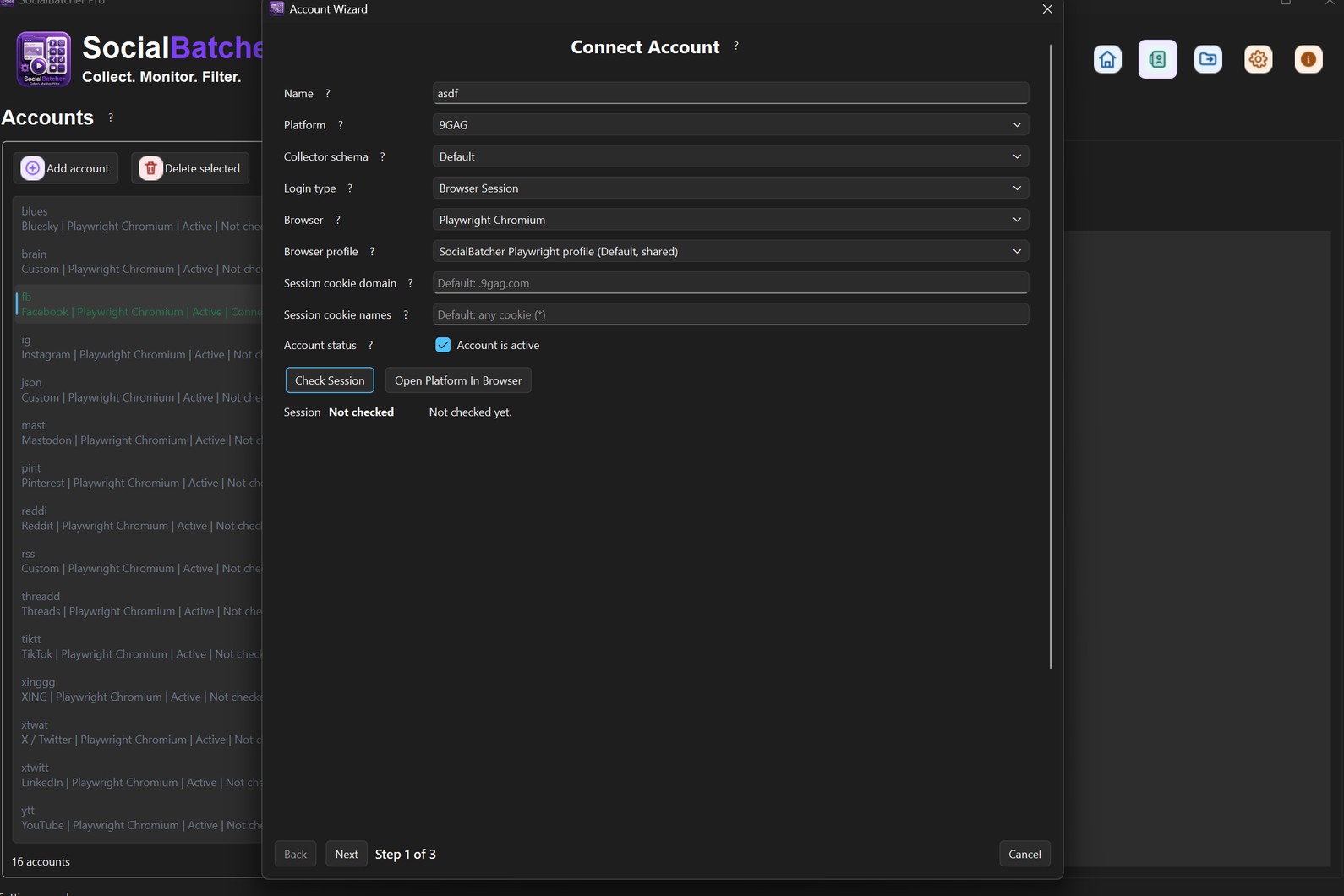1344x896 pixels.
Task: Select the threadd Threads account row
Action: coord(139,604)
